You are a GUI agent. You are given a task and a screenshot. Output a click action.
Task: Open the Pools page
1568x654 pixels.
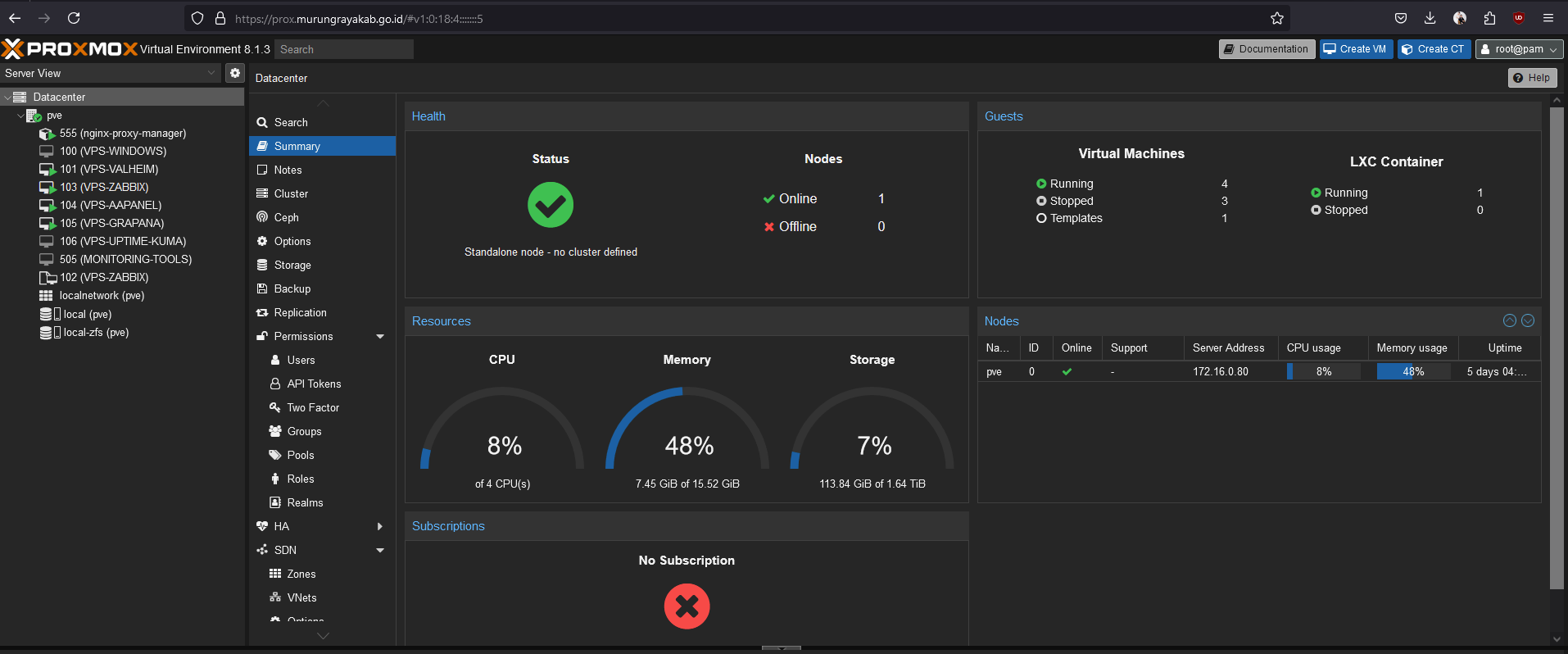tap(322, 455)
